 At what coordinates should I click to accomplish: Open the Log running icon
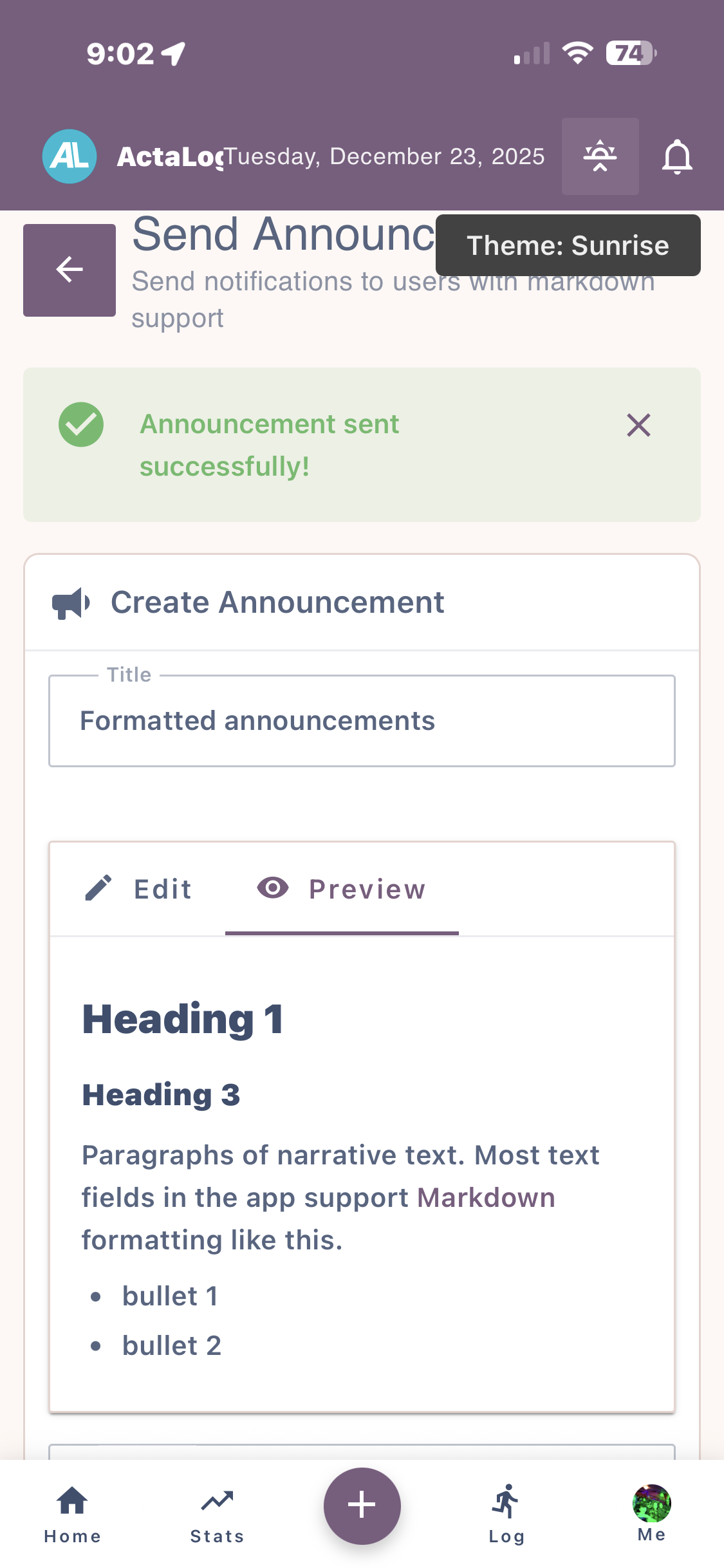[506, 1514]
